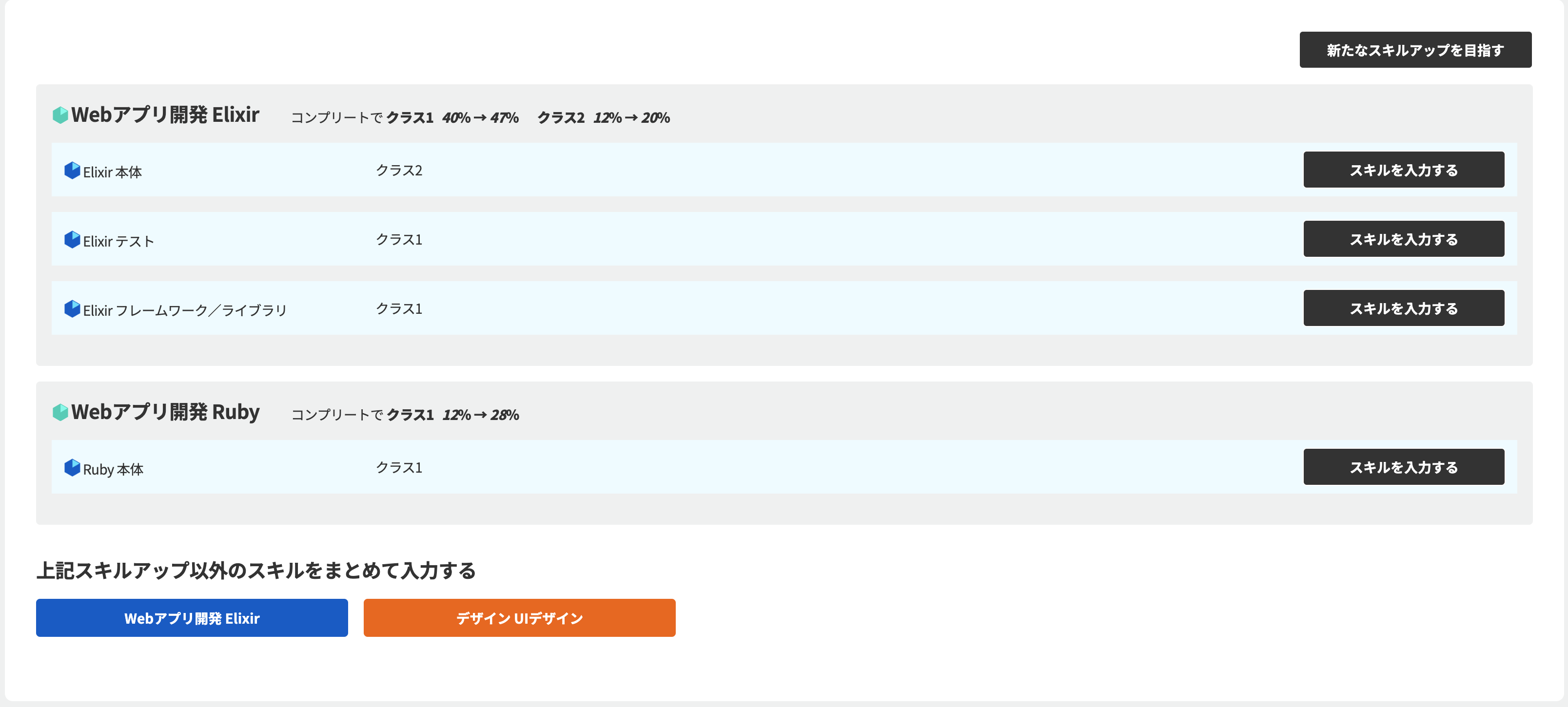Click the teal cube icon beside Webアプリ開発 Ruby heading
The image size is (1568, 707).
pos(60,412)
